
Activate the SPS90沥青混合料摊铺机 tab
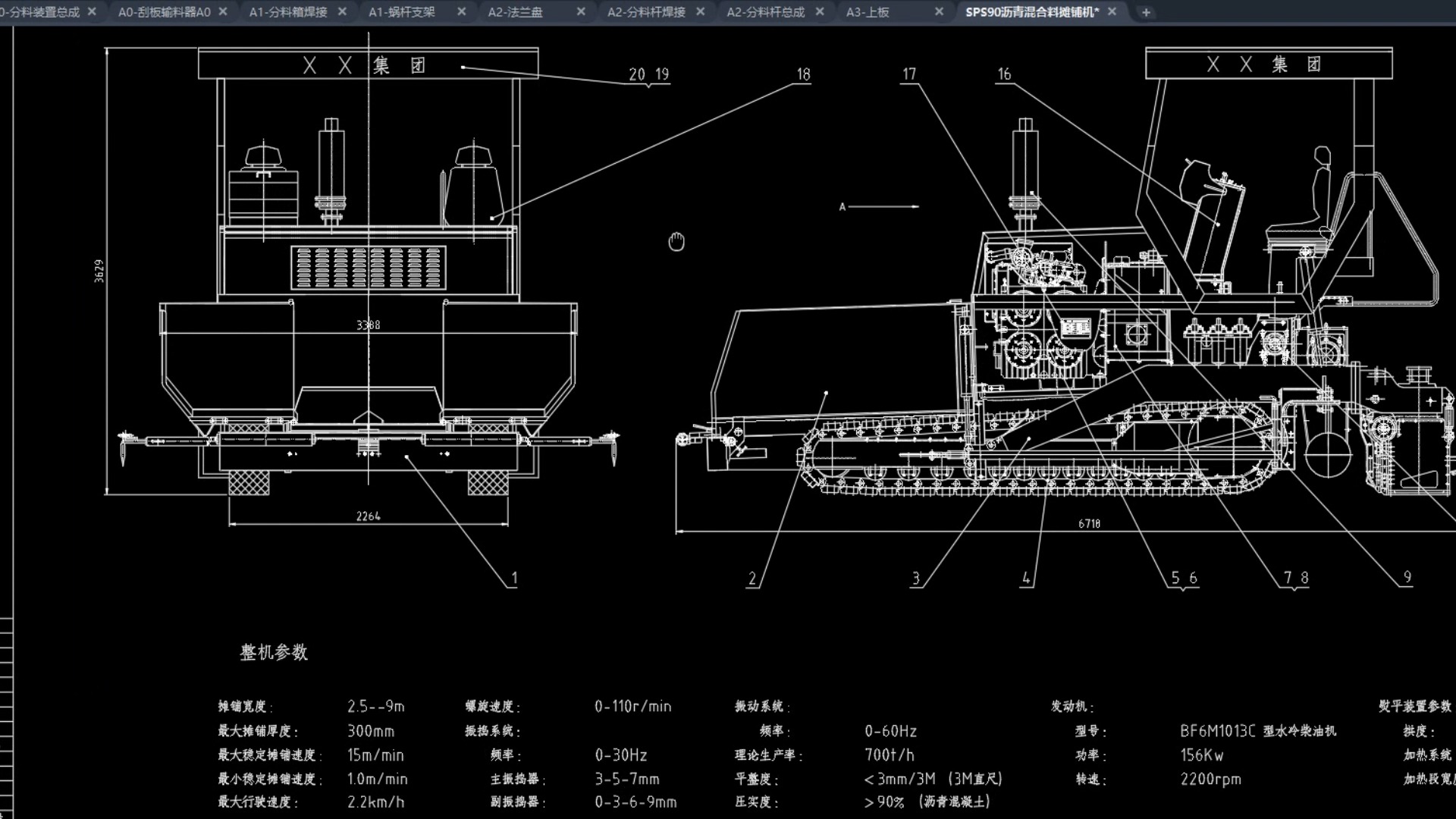click(1032, 12)
